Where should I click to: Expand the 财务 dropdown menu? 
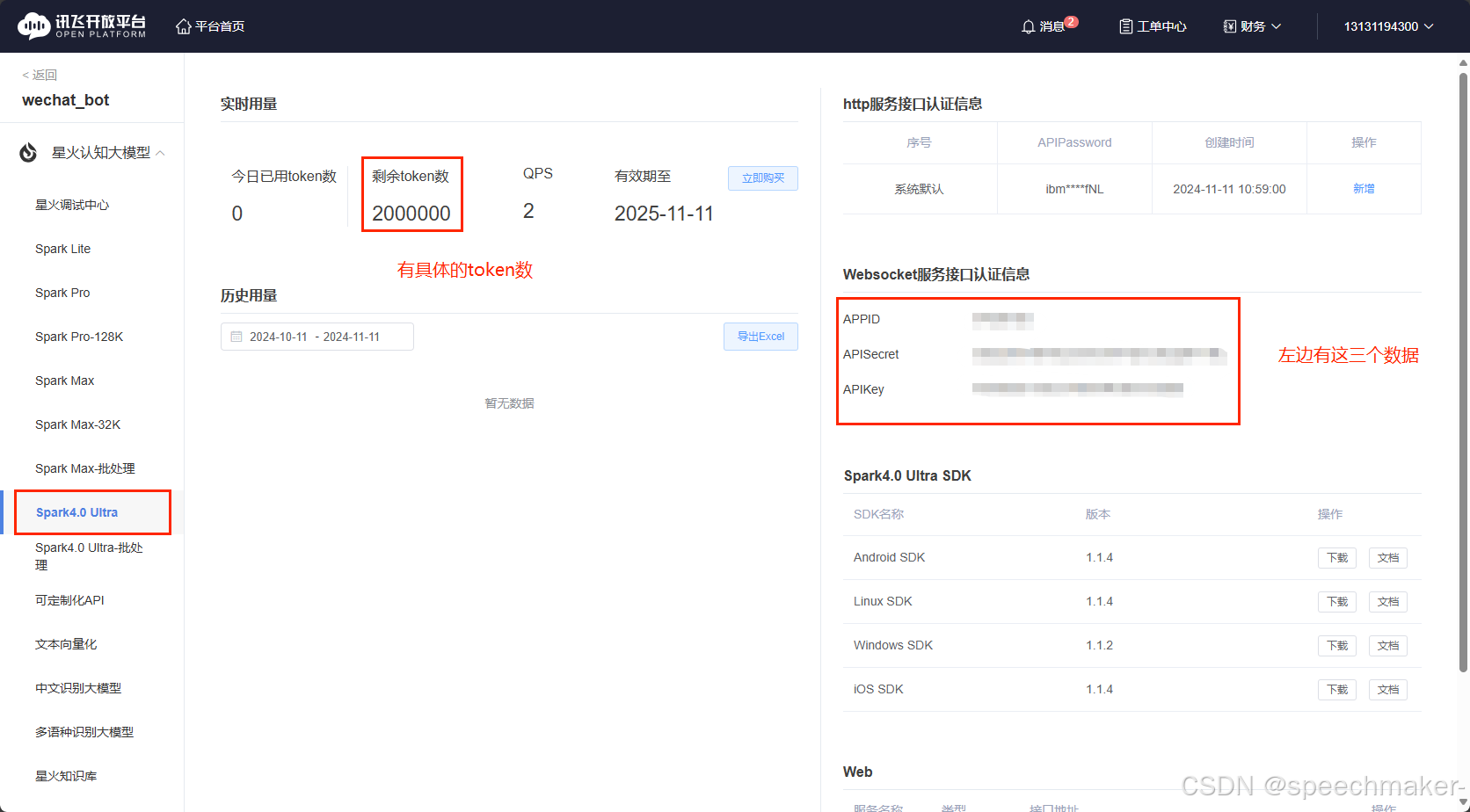[x=1253, y=26]
